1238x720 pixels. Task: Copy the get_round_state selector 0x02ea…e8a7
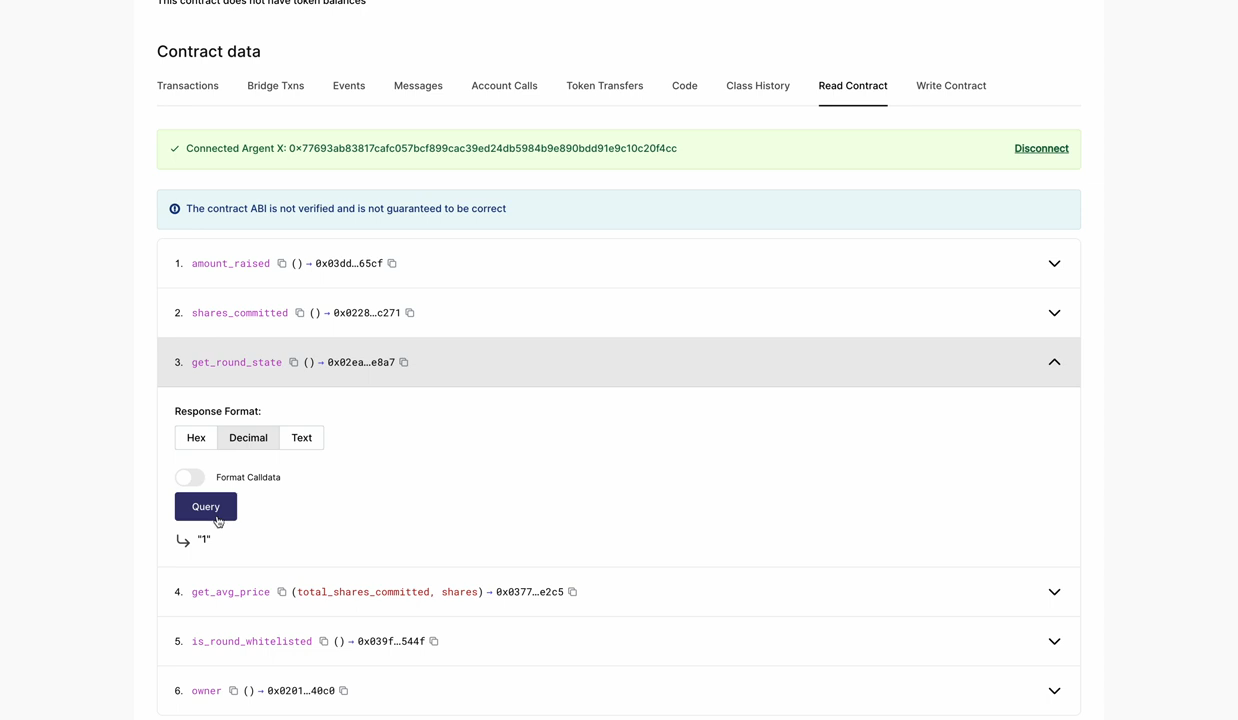click(x=404, y=362)
